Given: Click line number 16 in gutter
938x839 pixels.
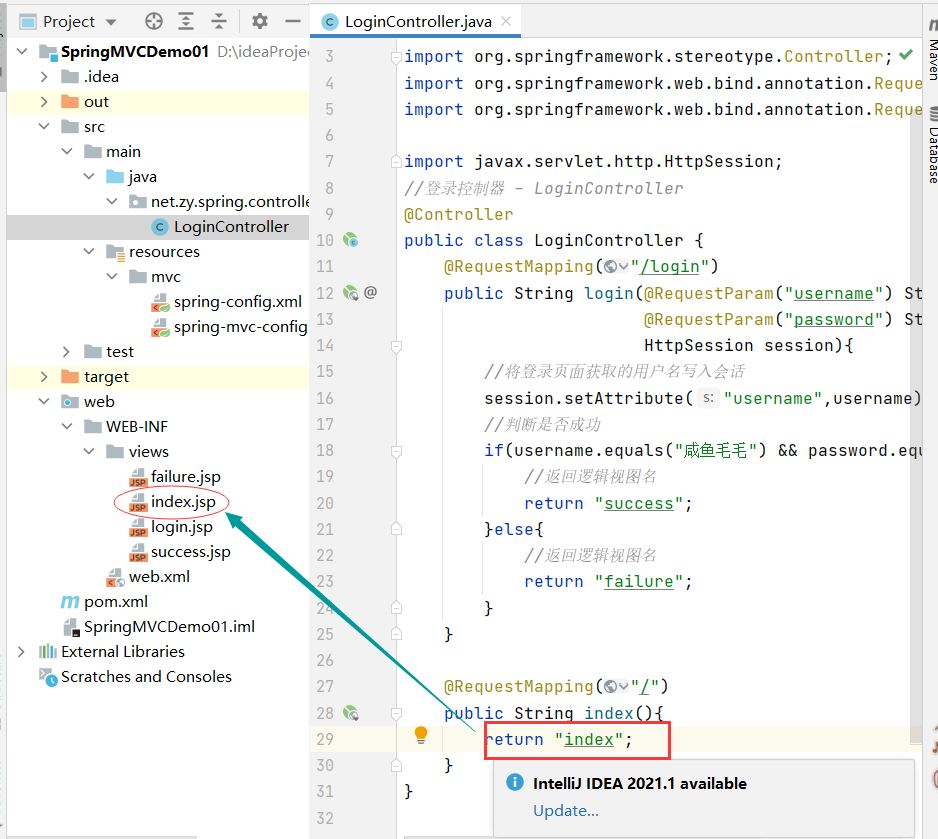Looking at the screenshot, I should (325, 398).
